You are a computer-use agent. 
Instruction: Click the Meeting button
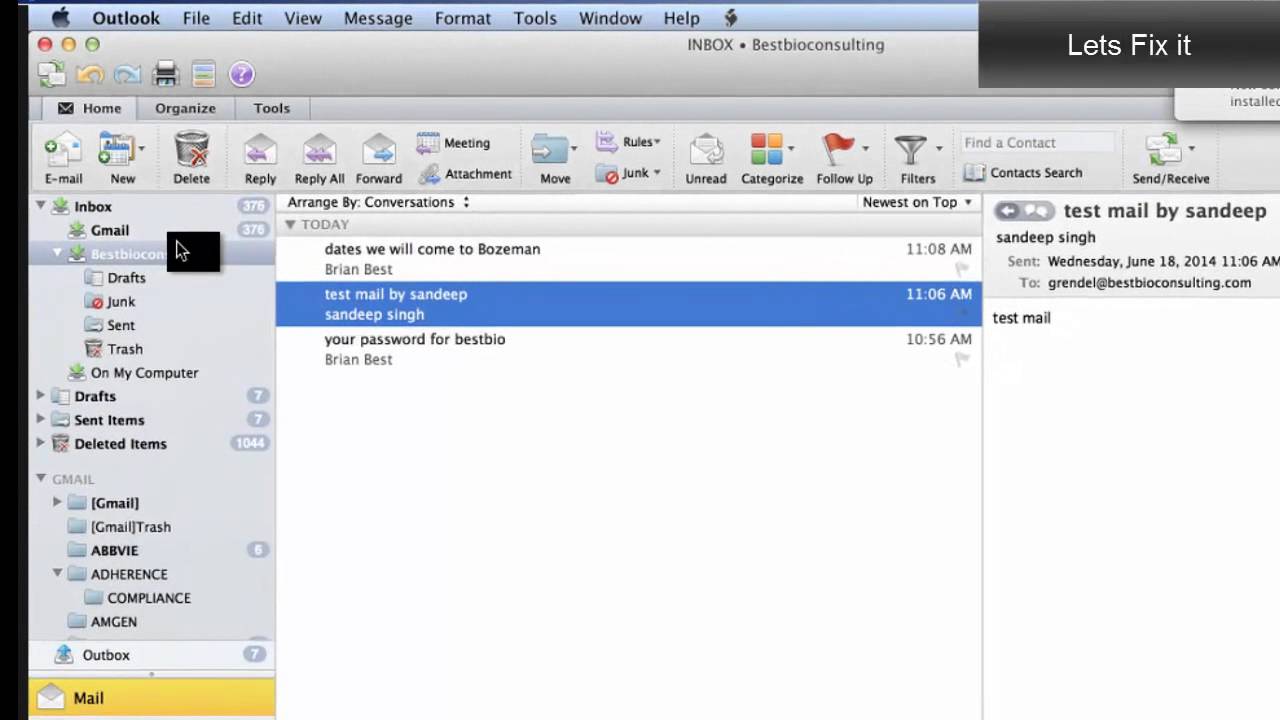[x=454, y=143]
